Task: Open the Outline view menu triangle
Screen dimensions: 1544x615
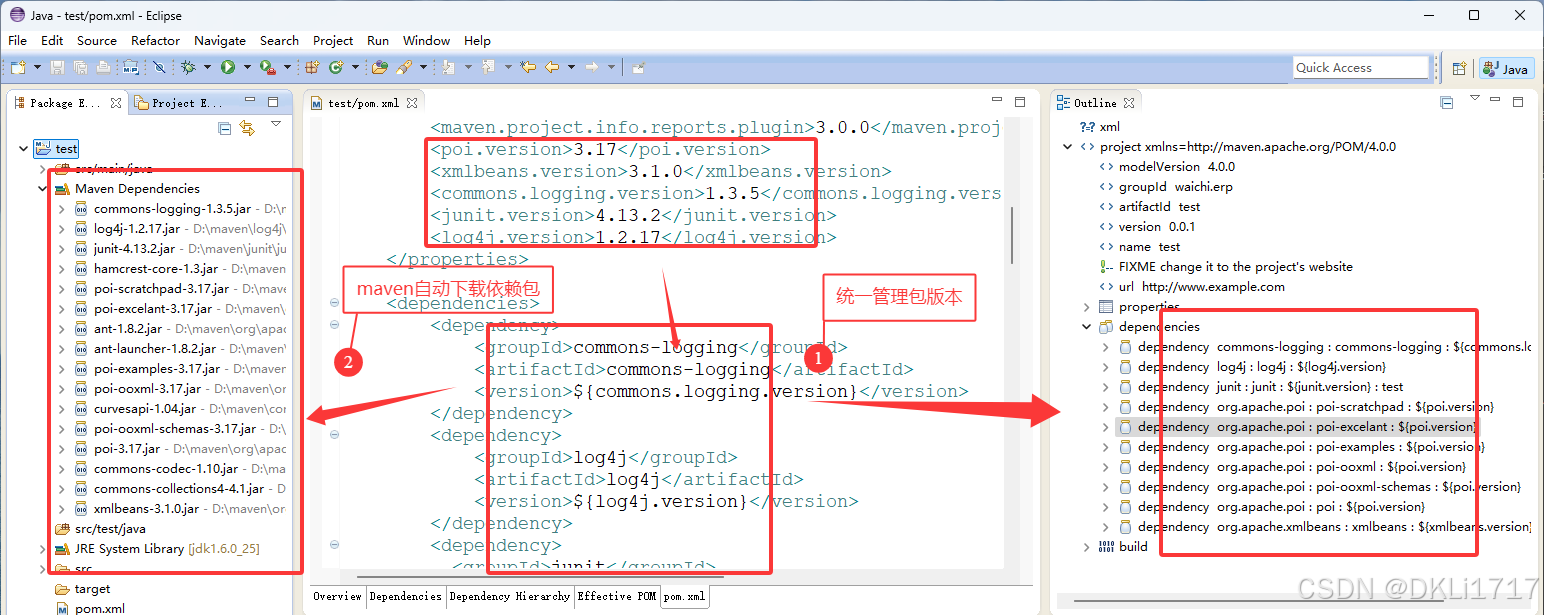Action: coord(1475,98)
